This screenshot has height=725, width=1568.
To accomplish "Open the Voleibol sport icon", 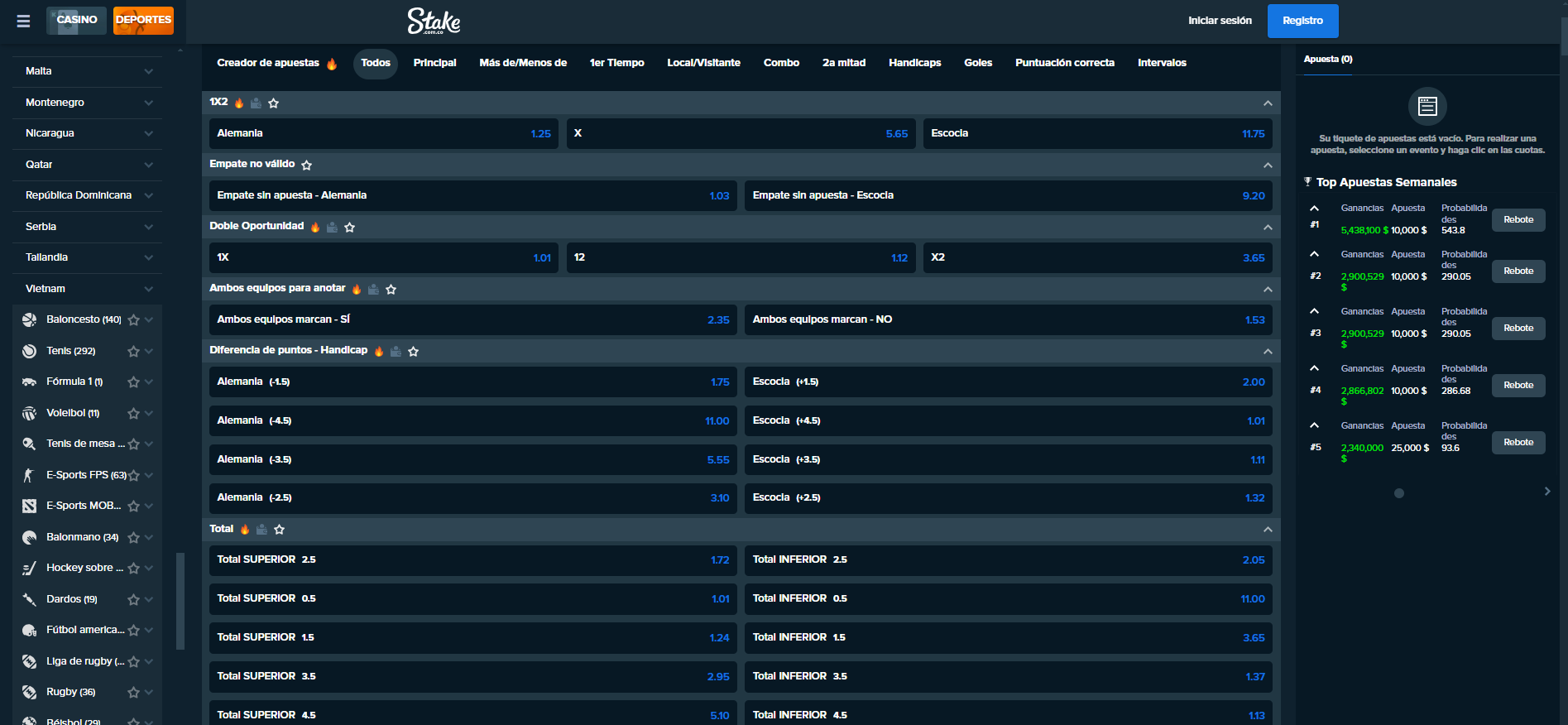I will [30, 413].
